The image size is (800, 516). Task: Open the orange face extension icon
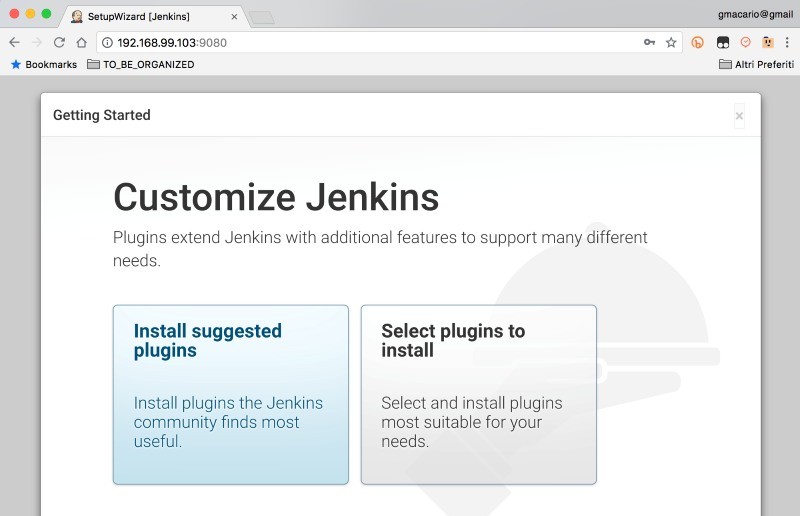tap(768, 42)
